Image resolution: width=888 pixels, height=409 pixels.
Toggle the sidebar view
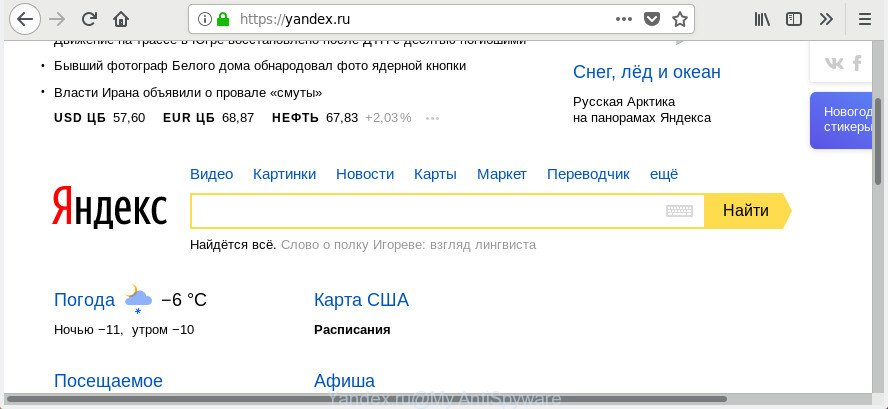coord(794,19)
